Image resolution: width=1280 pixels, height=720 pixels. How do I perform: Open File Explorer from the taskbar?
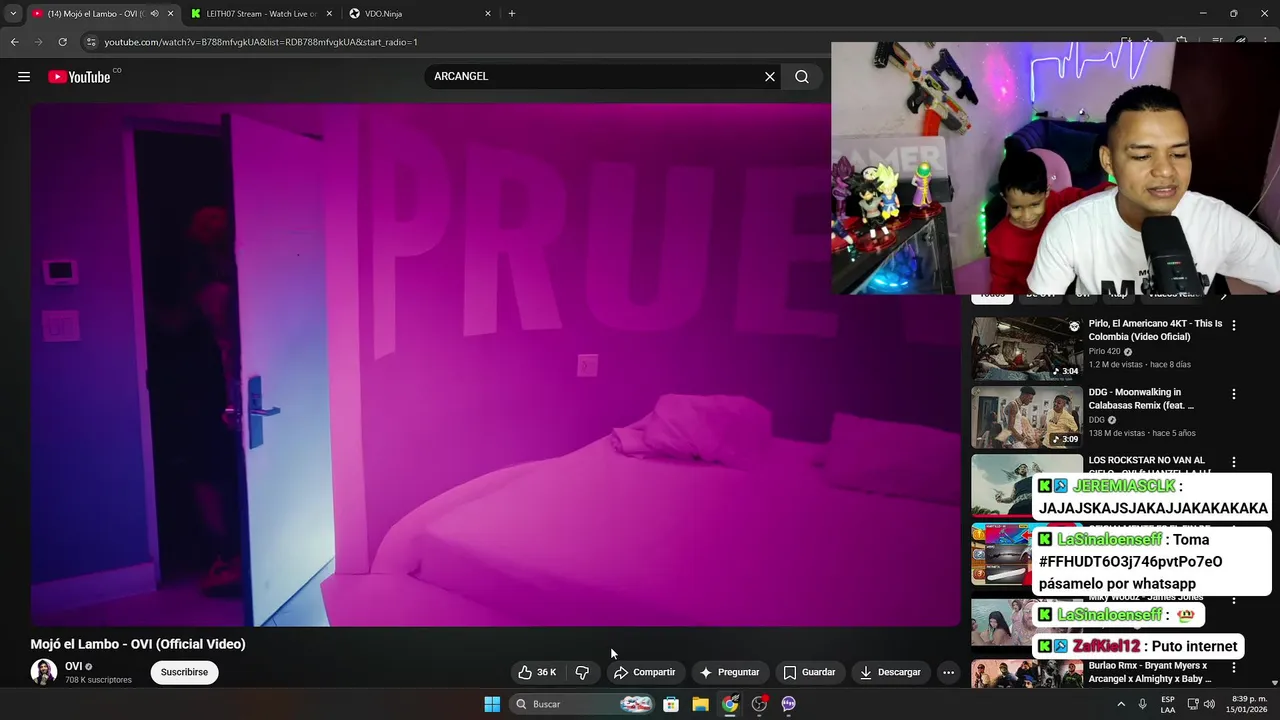click(x=700, y=704)
